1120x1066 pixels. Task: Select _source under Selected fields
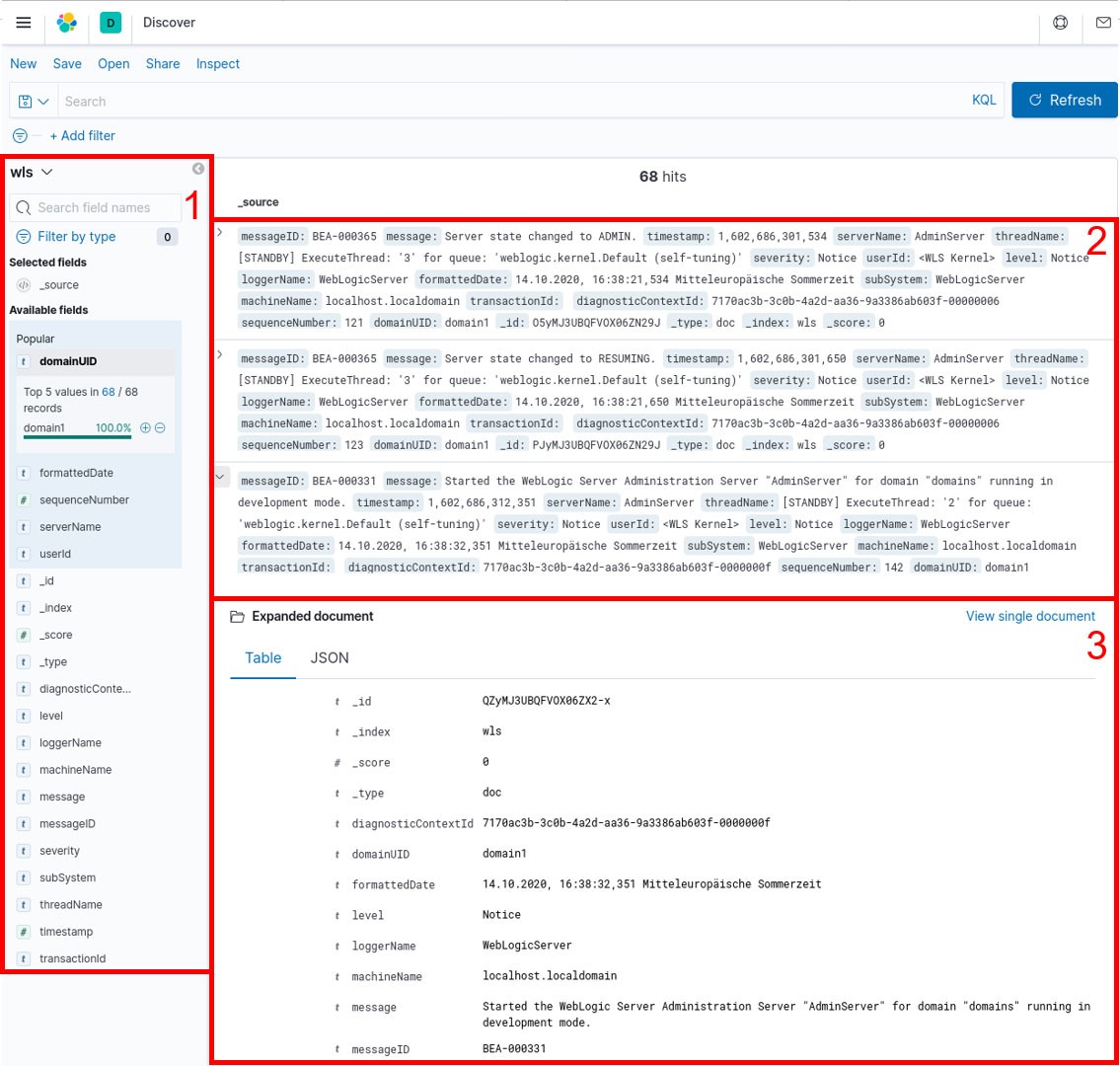tap(59, 285)
